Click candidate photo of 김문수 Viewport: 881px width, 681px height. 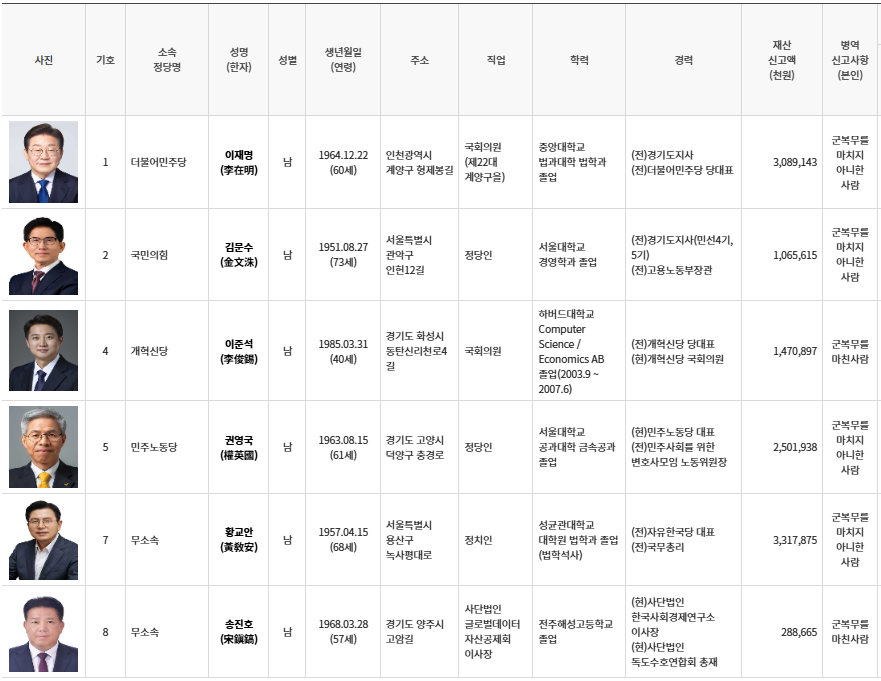point(43,255)
